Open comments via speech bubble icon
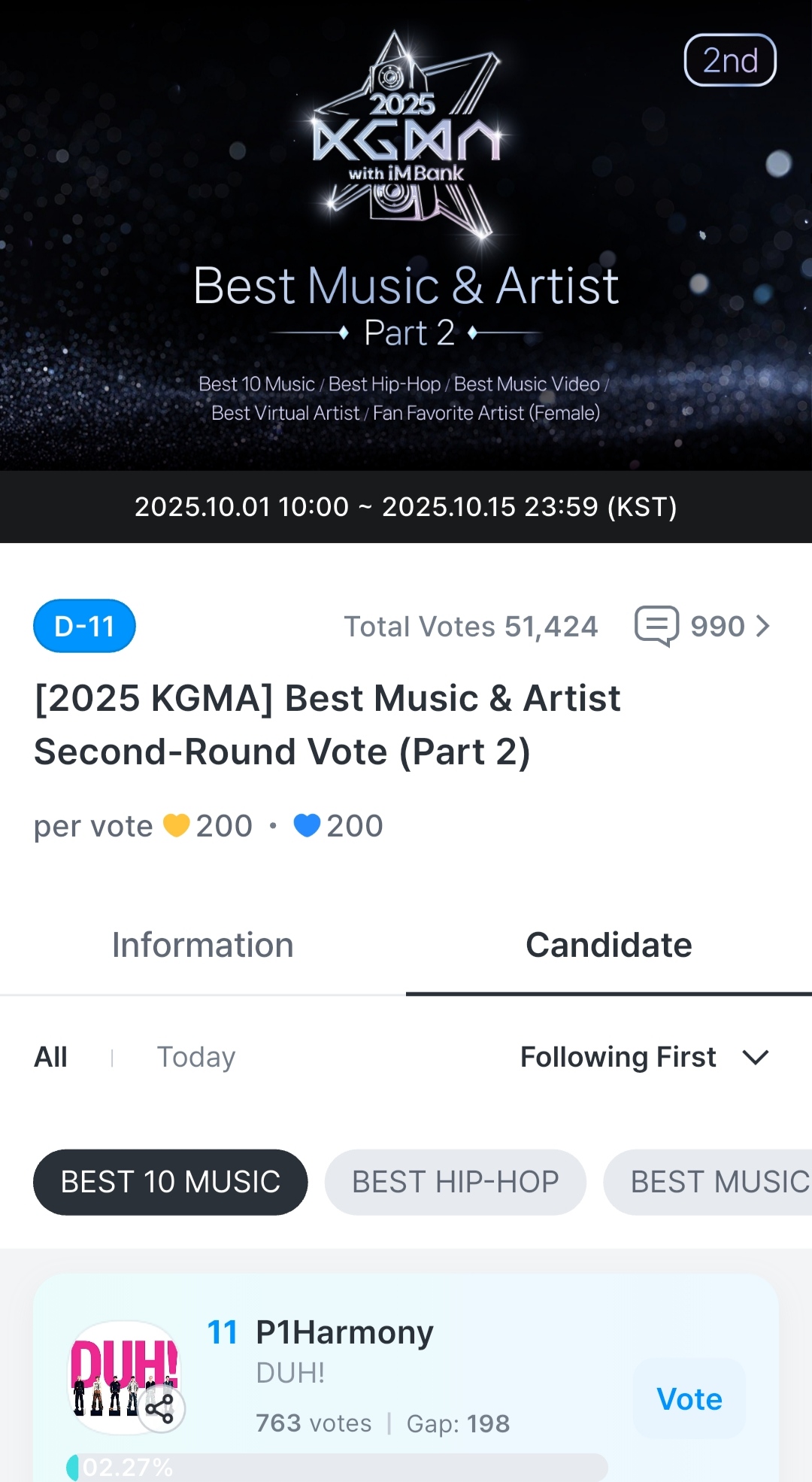This screenshot has width=812, height=1482. point(656,626)
